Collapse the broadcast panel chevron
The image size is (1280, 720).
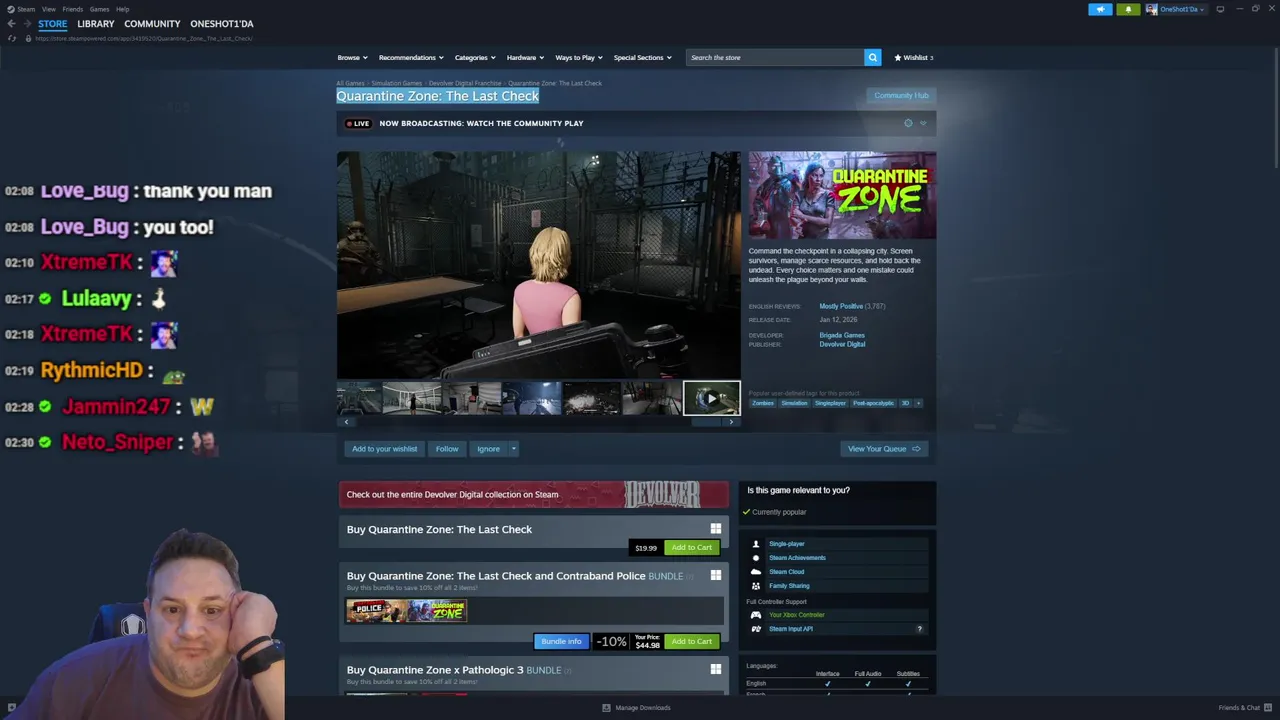(922, 123)
